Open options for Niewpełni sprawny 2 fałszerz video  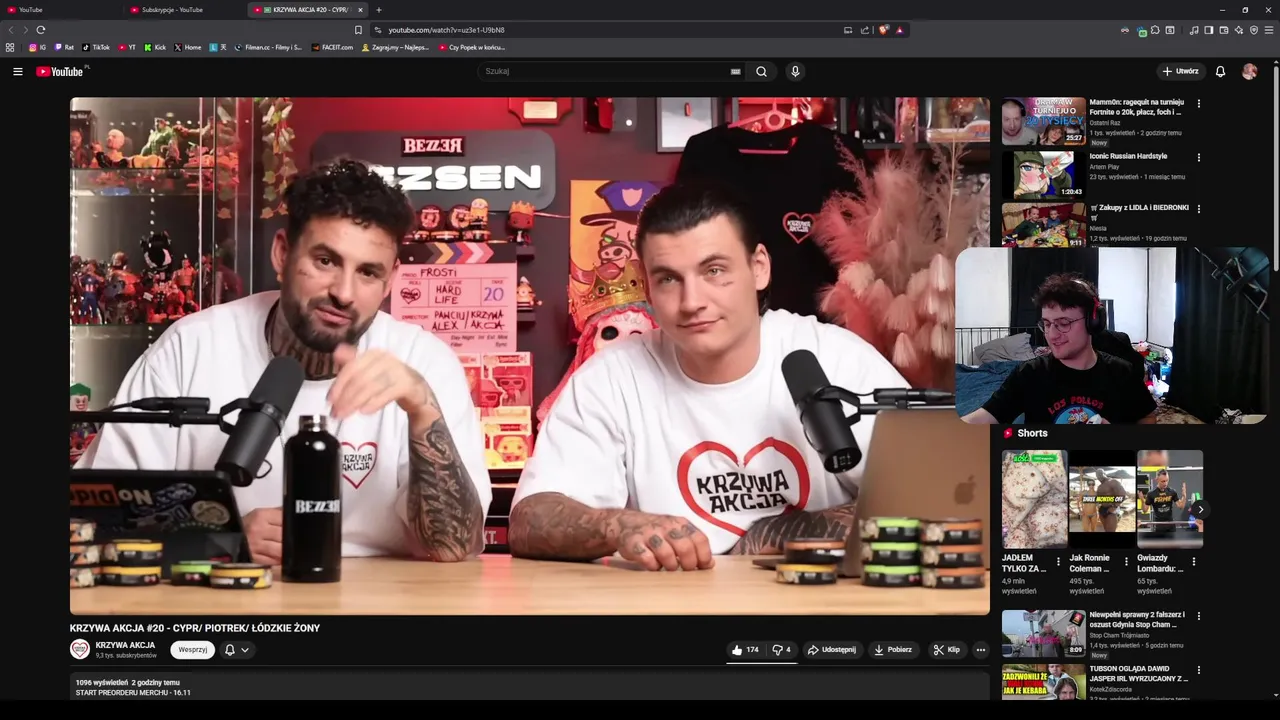1198,616
